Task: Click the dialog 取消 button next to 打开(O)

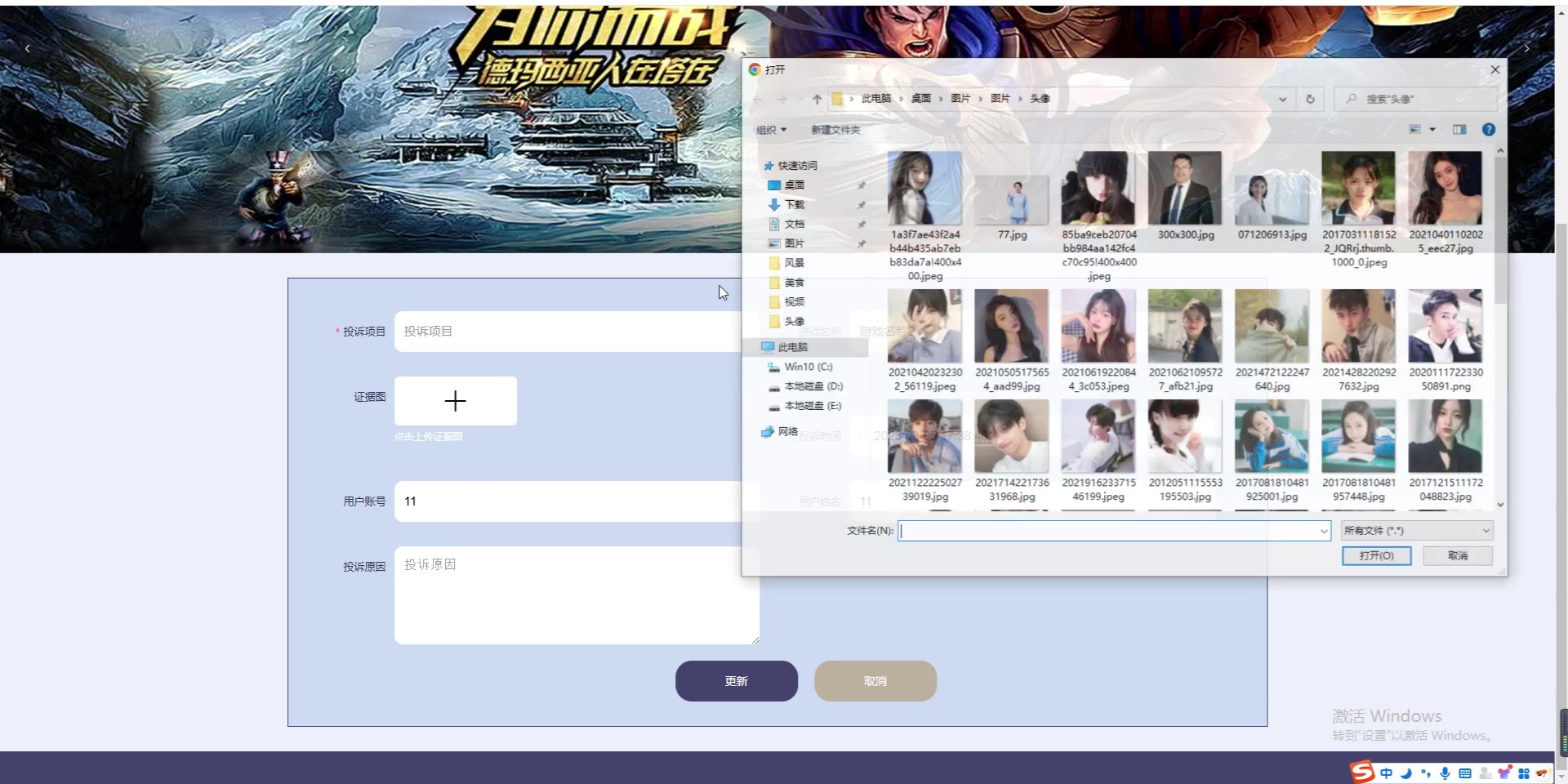Action: [1458, 556]
